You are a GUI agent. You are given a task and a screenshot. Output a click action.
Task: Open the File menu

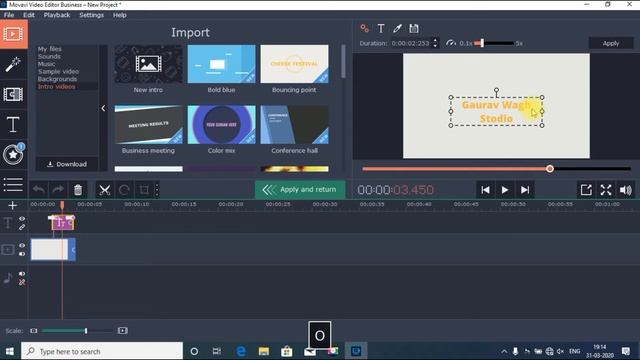click(9, 15)
